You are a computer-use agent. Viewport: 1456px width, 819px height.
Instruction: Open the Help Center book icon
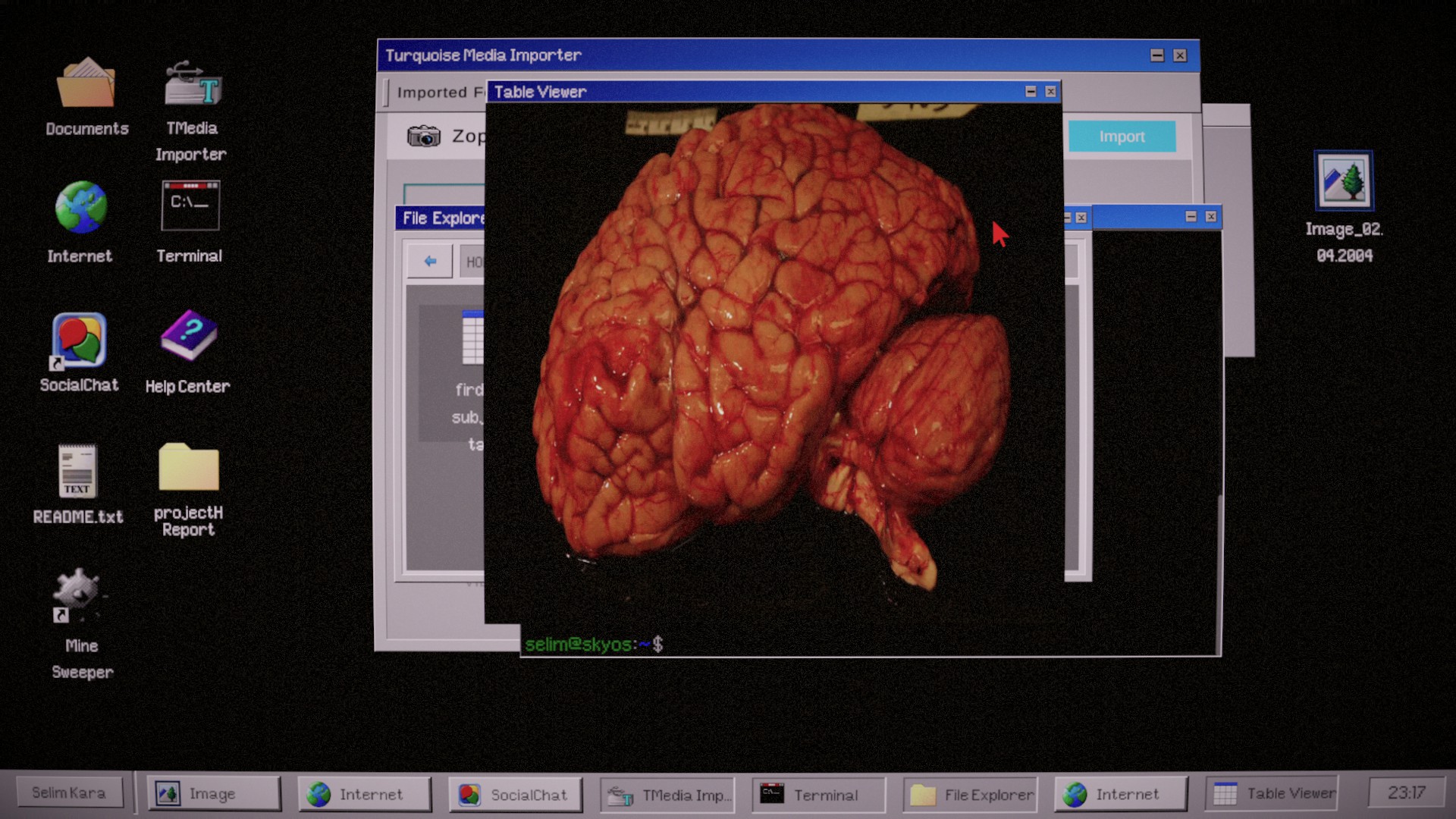click(188, 336)
